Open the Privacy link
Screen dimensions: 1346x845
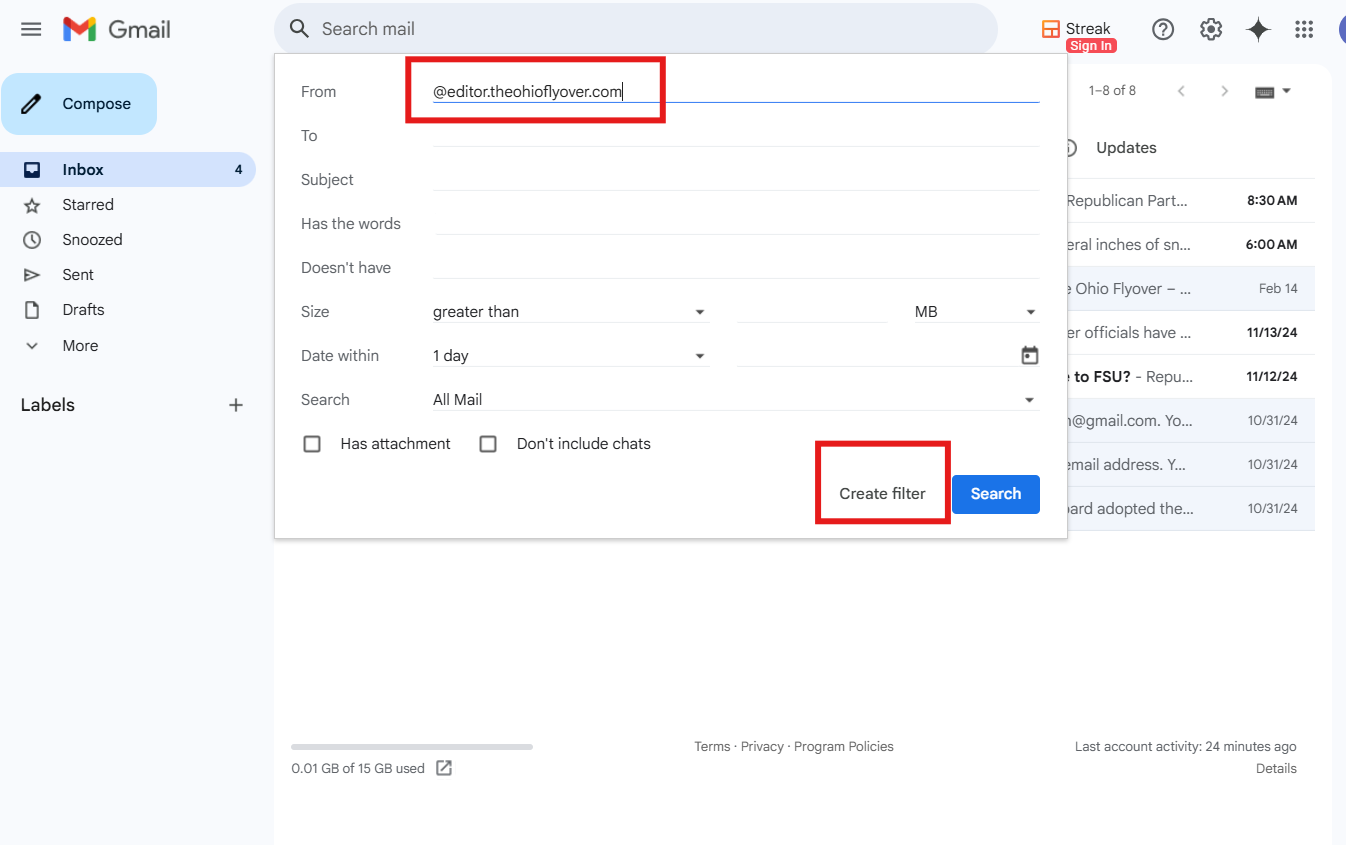click(762, 747)
